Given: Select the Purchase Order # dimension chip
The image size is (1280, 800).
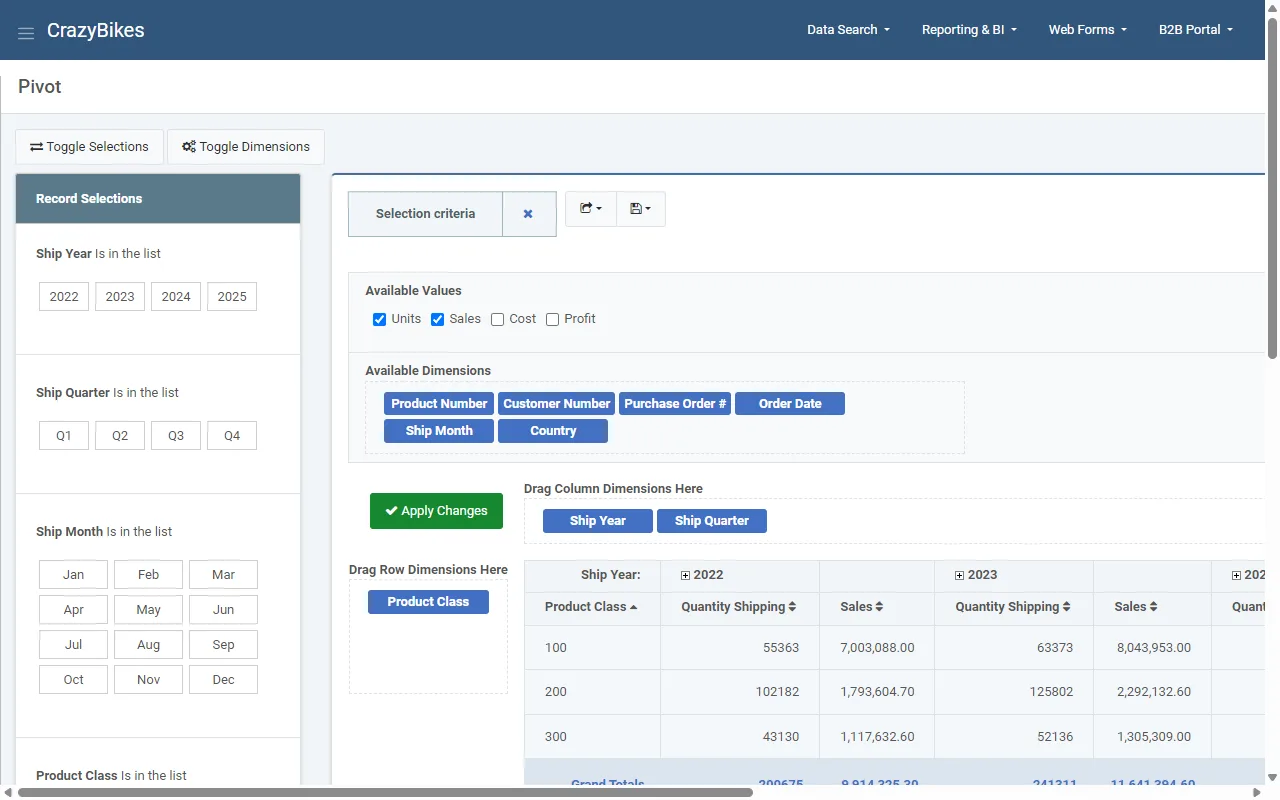Looking at the screenshot, I should (675, 404).
